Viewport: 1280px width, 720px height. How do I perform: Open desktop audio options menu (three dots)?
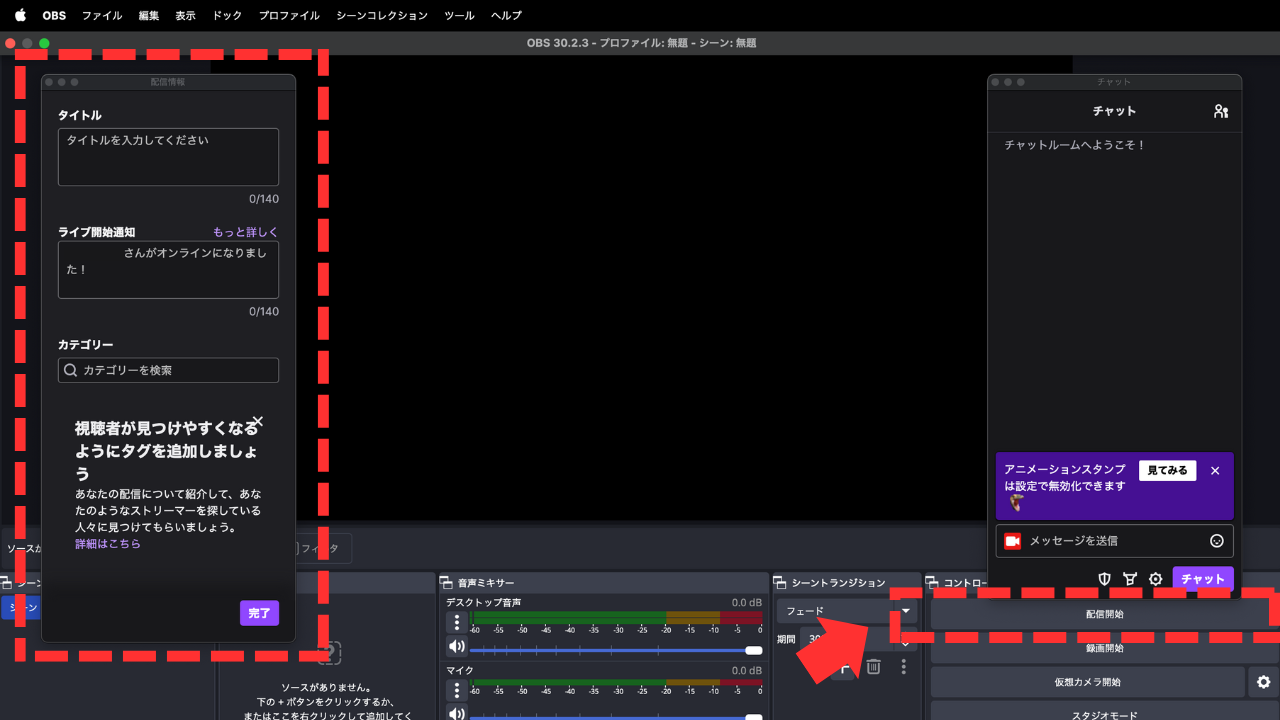pos(457,622)
